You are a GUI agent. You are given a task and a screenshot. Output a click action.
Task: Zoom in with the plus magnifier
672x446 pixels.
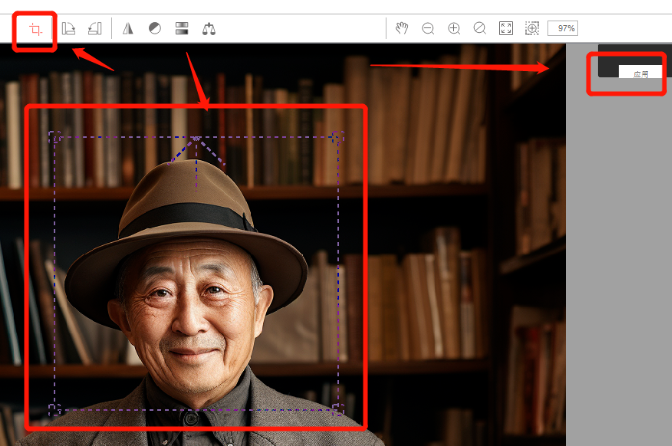pos(454,28)
